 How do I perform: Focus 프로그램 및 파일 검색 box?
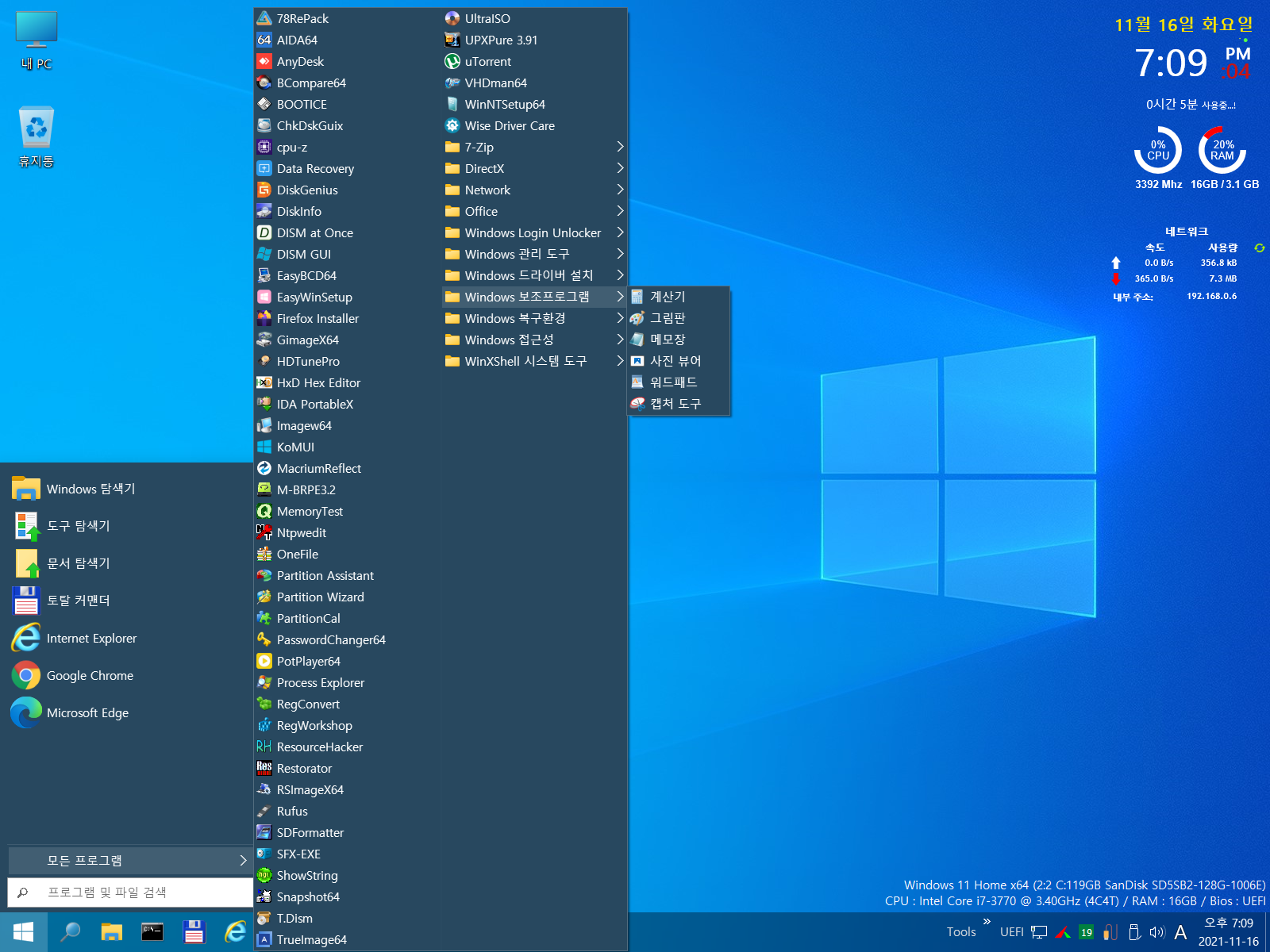(x=130, y=892)
